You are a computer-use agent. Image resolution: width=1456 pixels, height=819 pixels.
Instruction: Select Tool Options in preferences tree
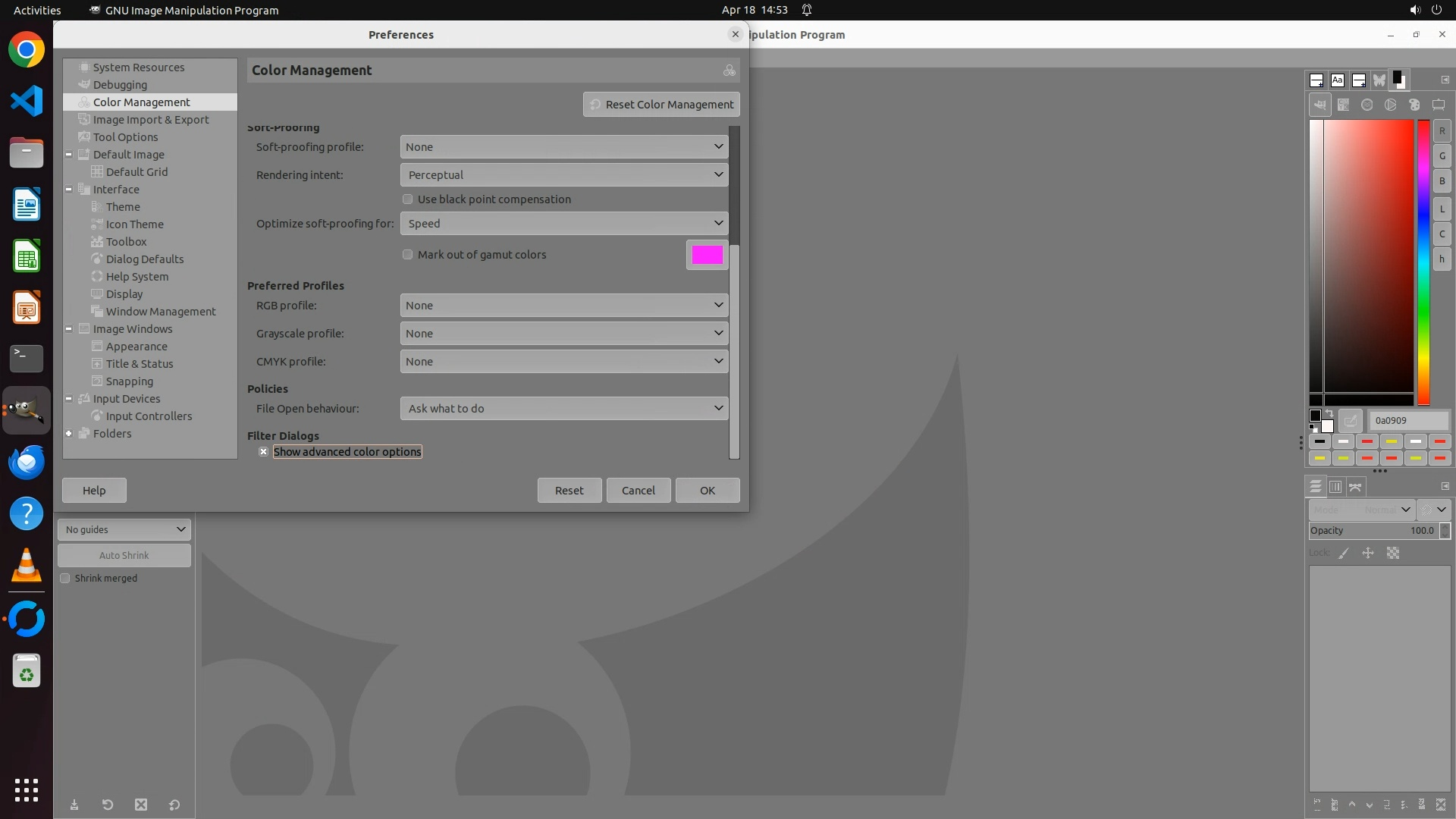tap(125, 137)
